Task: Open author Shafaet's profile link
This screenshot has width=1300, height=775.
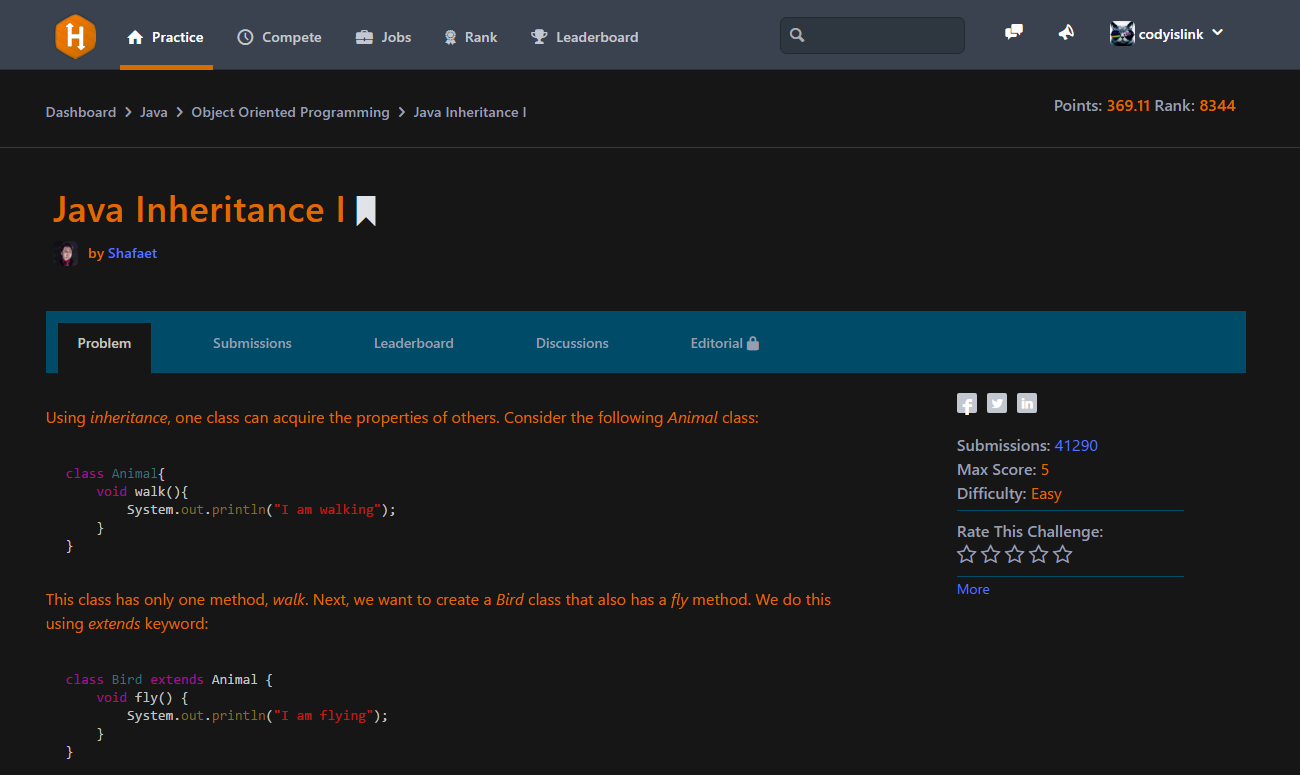Action: pyautogui.click(x=132, y=253)
